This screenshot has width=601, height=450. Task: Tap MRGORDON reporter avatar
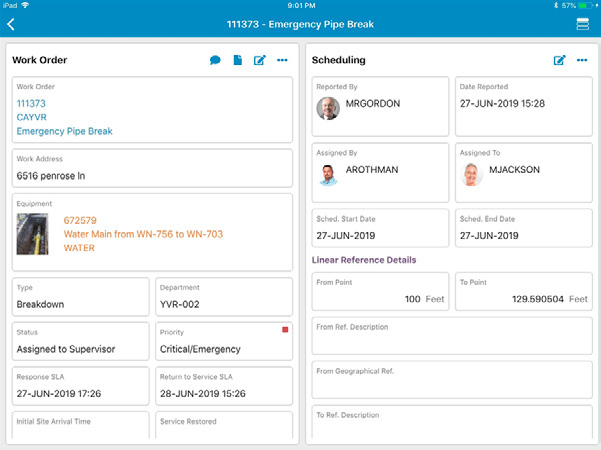click(328, 108)
